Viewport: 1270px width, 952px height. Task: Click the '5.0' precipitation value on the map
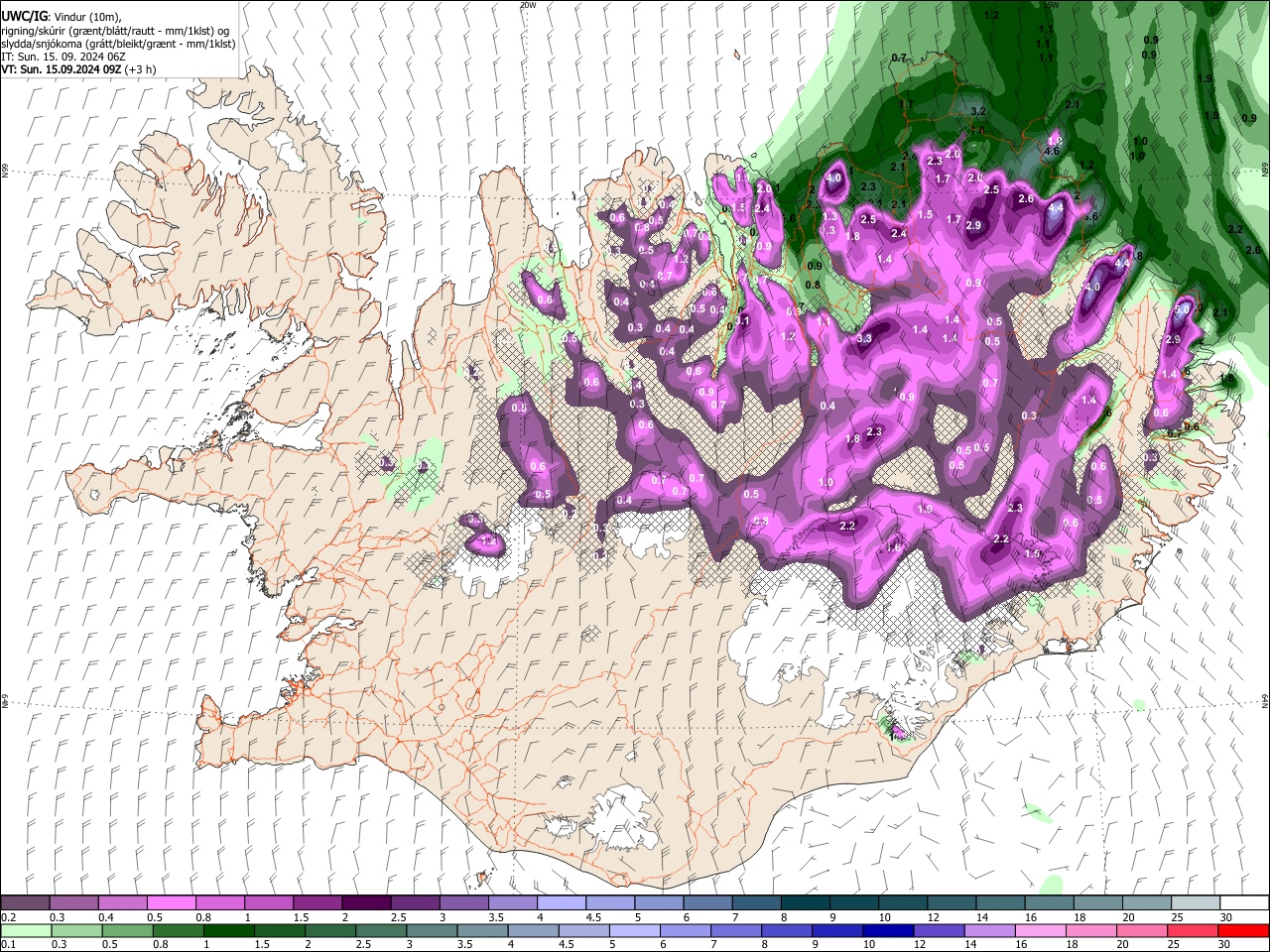[x=1181, y=309]
